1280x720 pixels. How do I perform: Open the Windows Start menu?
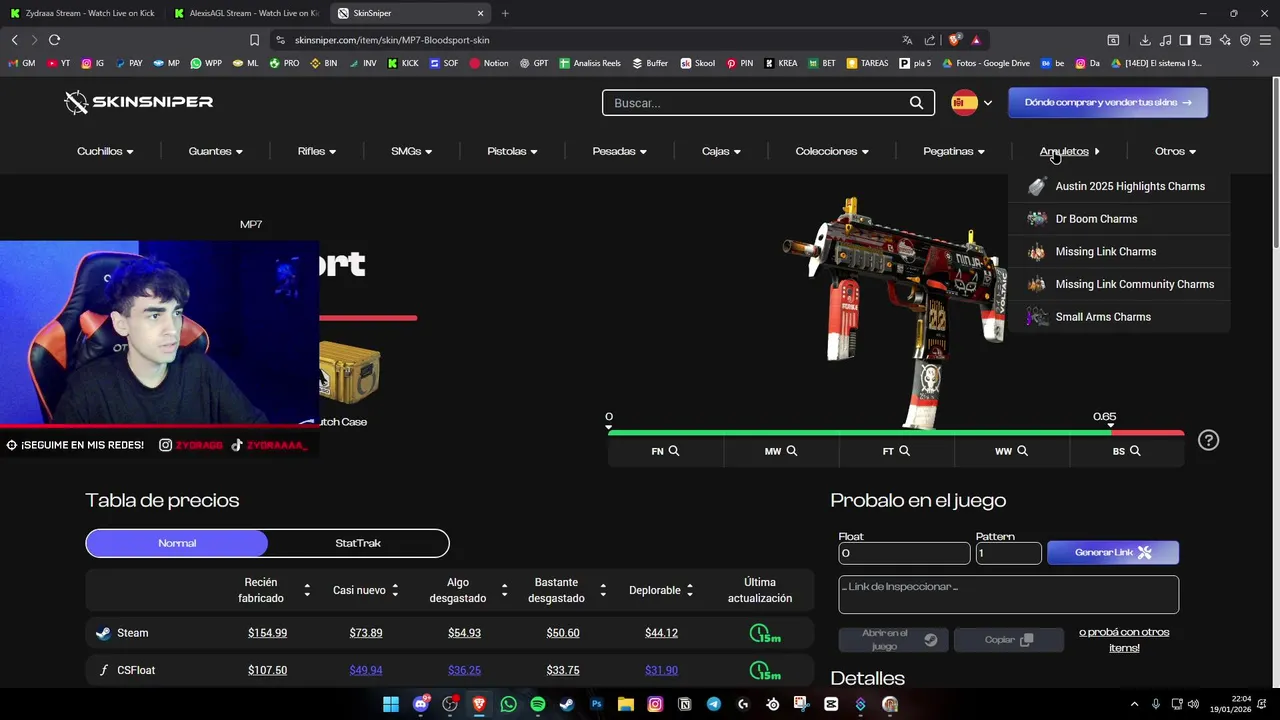click(x=391, y=704)
